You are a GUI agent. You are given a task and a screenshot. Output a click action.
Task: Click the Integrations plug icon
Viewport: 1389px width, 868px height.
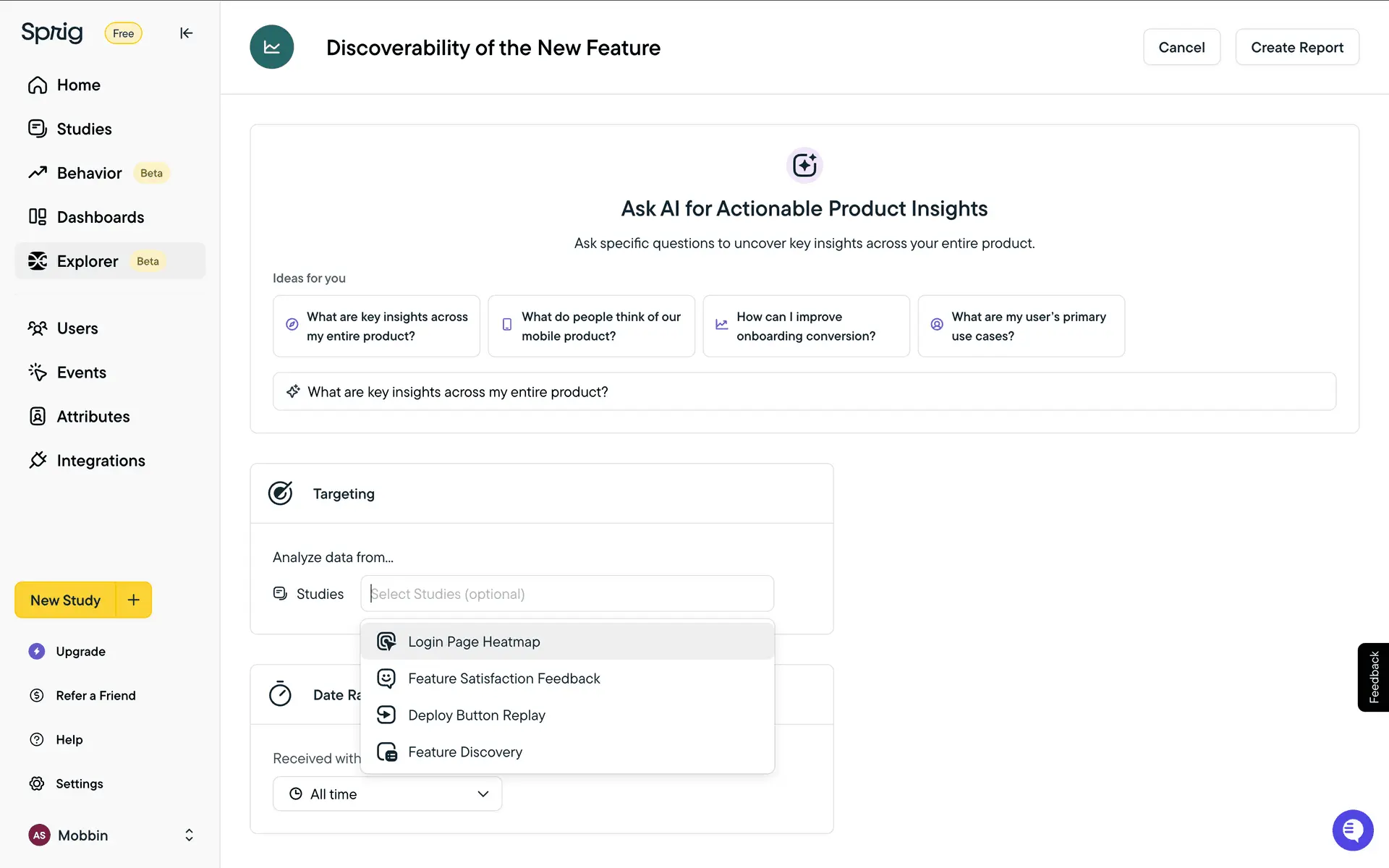coord(38,460)
